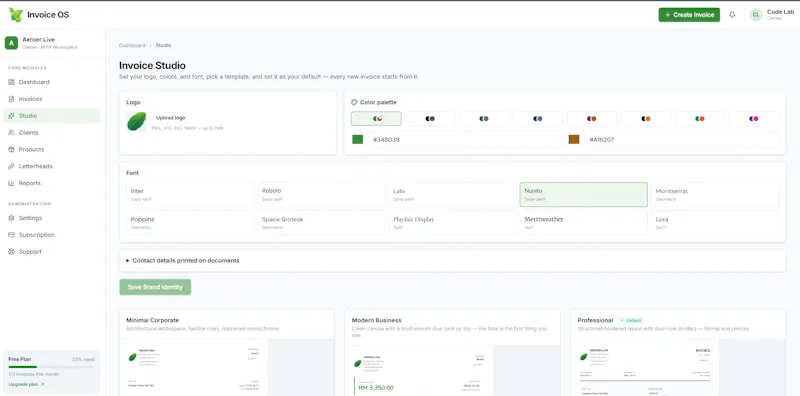Open Invoices from sidebar
Image resolution: width=800 pixels, height=396 pixels.
[51, 99]
